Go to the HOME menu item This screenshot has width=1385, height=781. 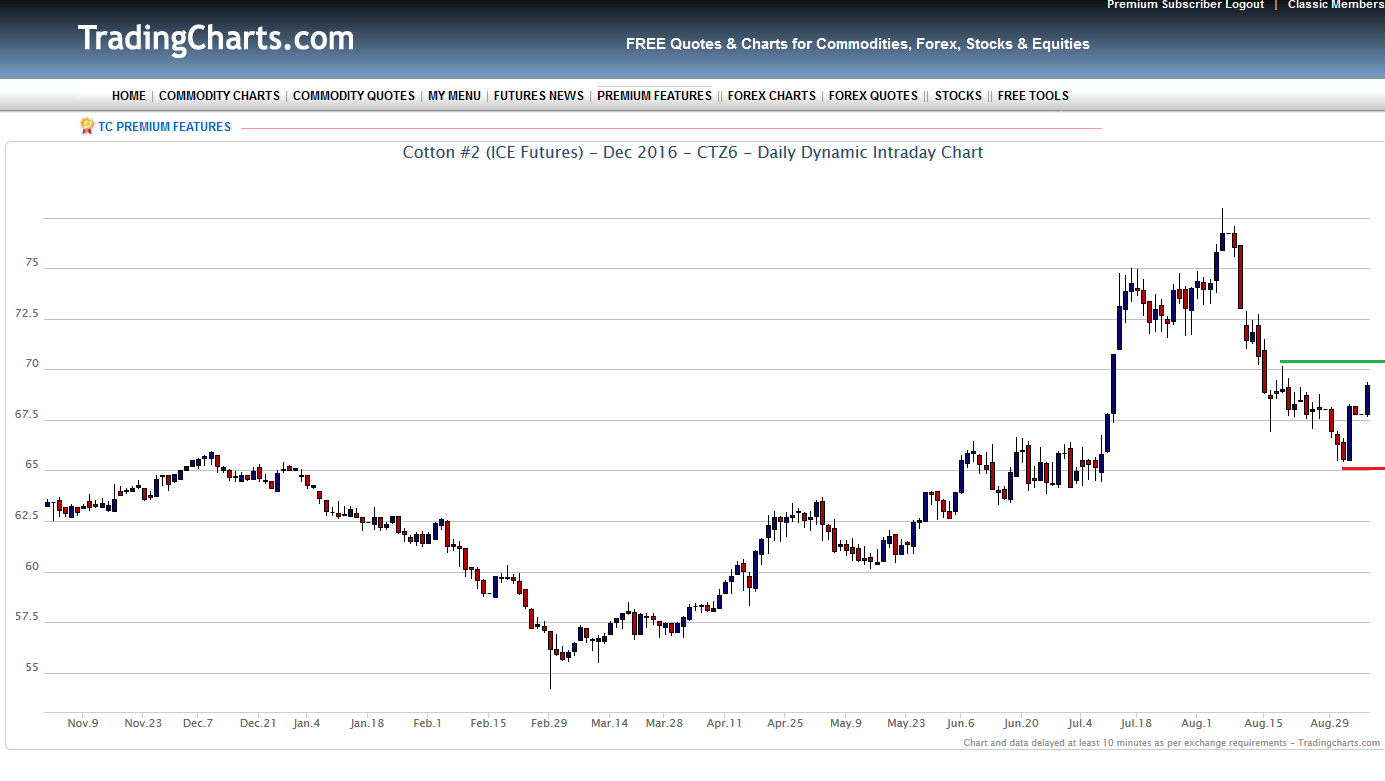[x=129, y=96]
